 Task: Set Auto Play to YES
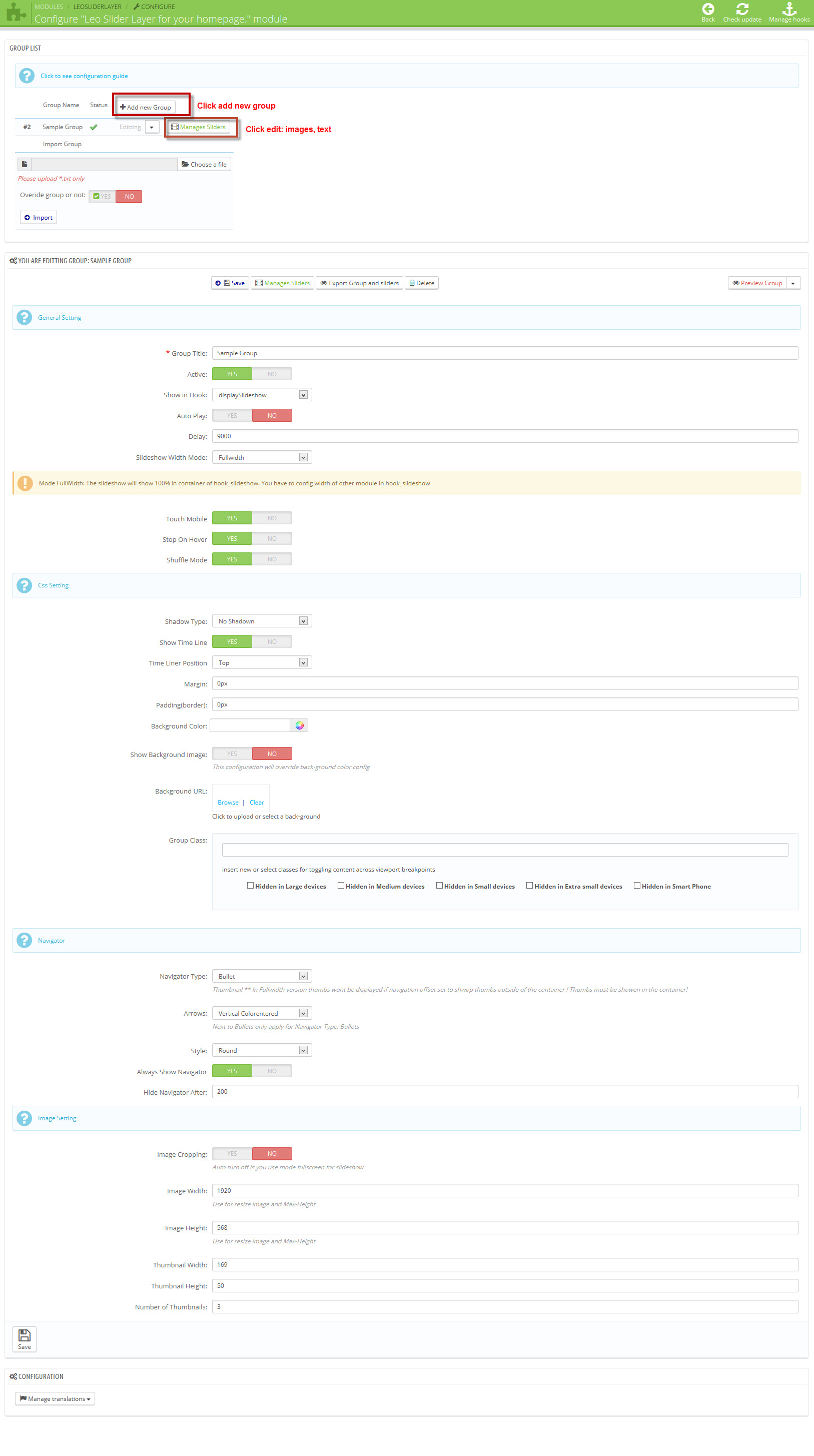click(232, 416)
